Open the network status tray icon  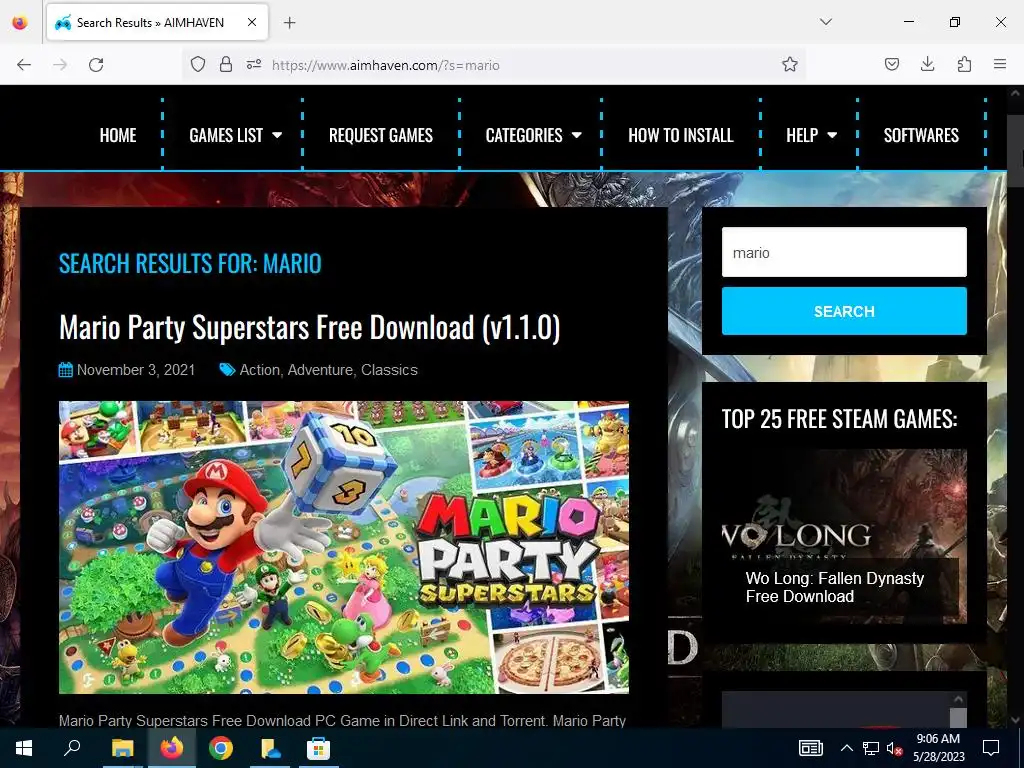pyautogui.click(x=871, y=748)
